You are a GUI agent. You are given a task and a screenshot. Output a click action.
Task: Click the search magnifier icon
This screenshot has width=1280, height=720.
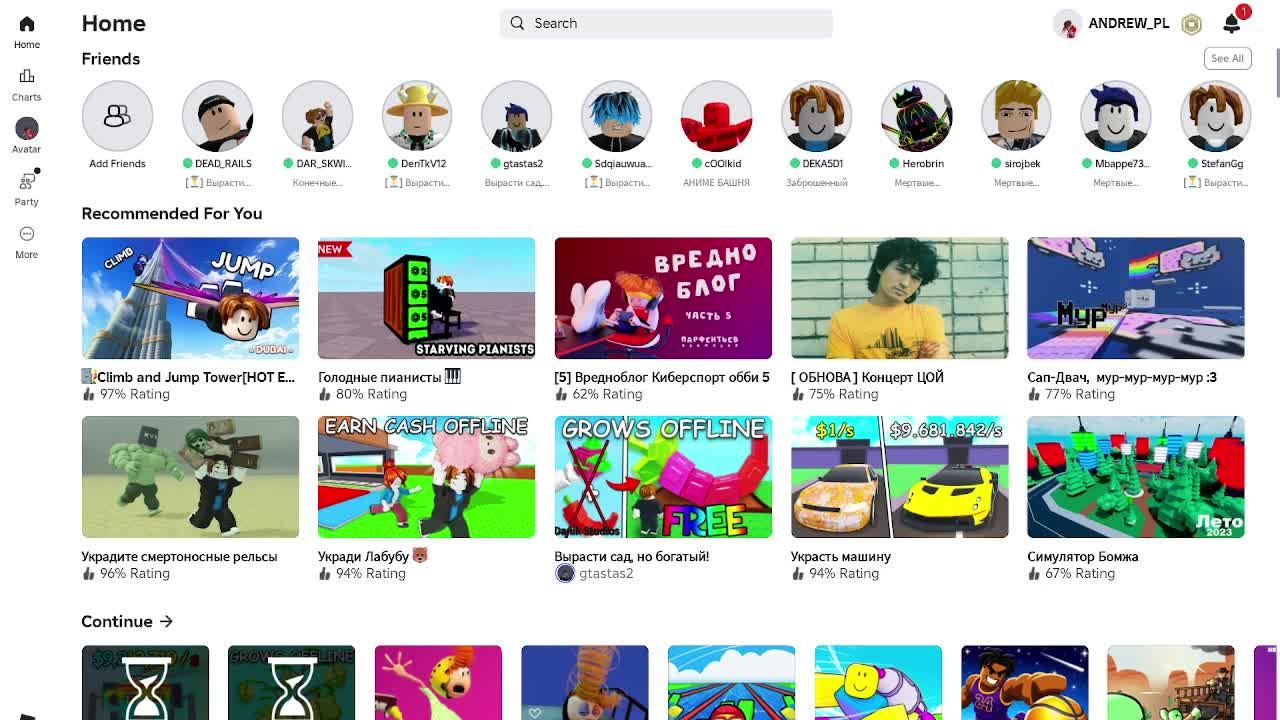pos(517,23)
